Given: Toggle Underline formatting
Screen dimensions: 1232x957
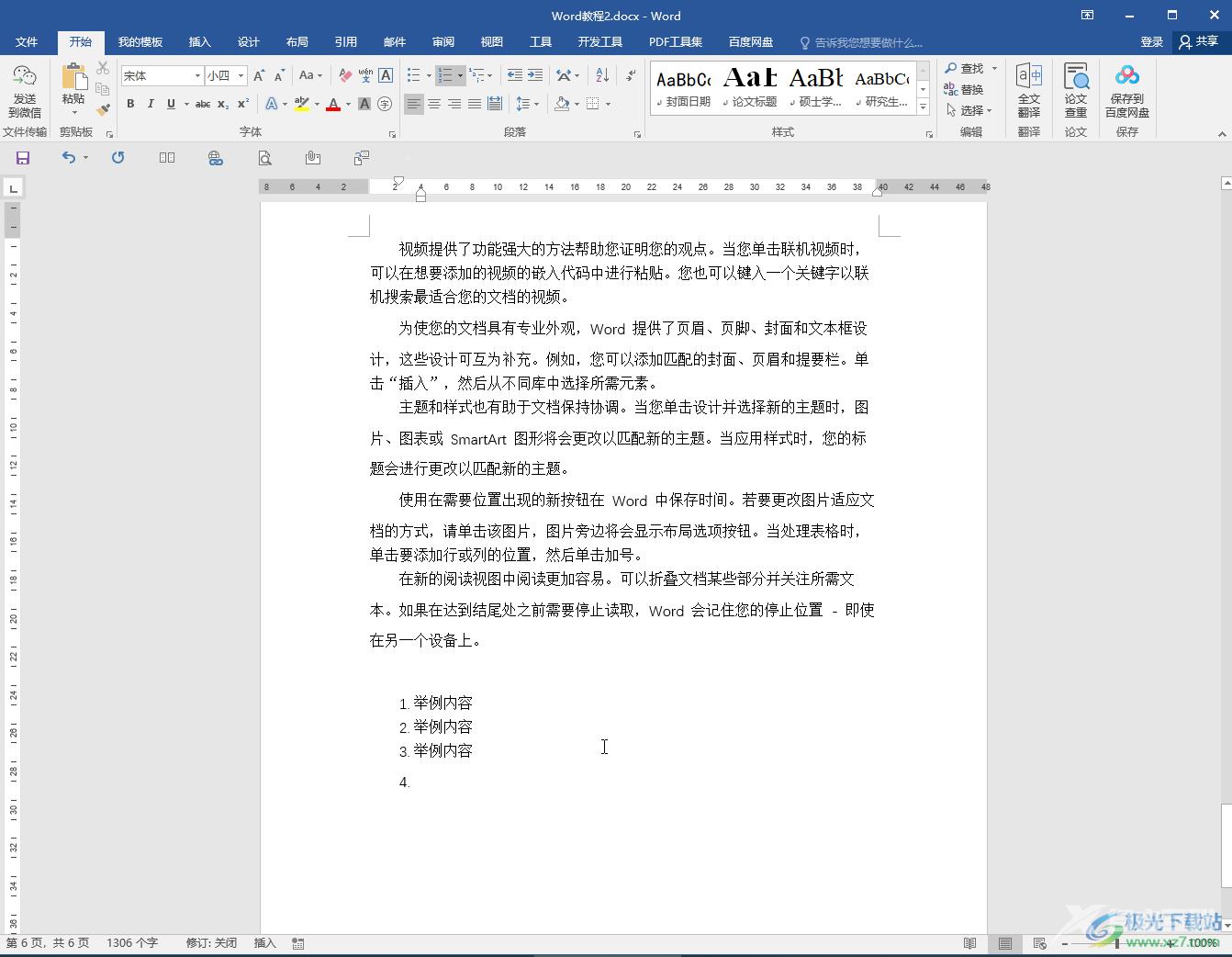Looking at the screenshot, I should pos(171,104).
